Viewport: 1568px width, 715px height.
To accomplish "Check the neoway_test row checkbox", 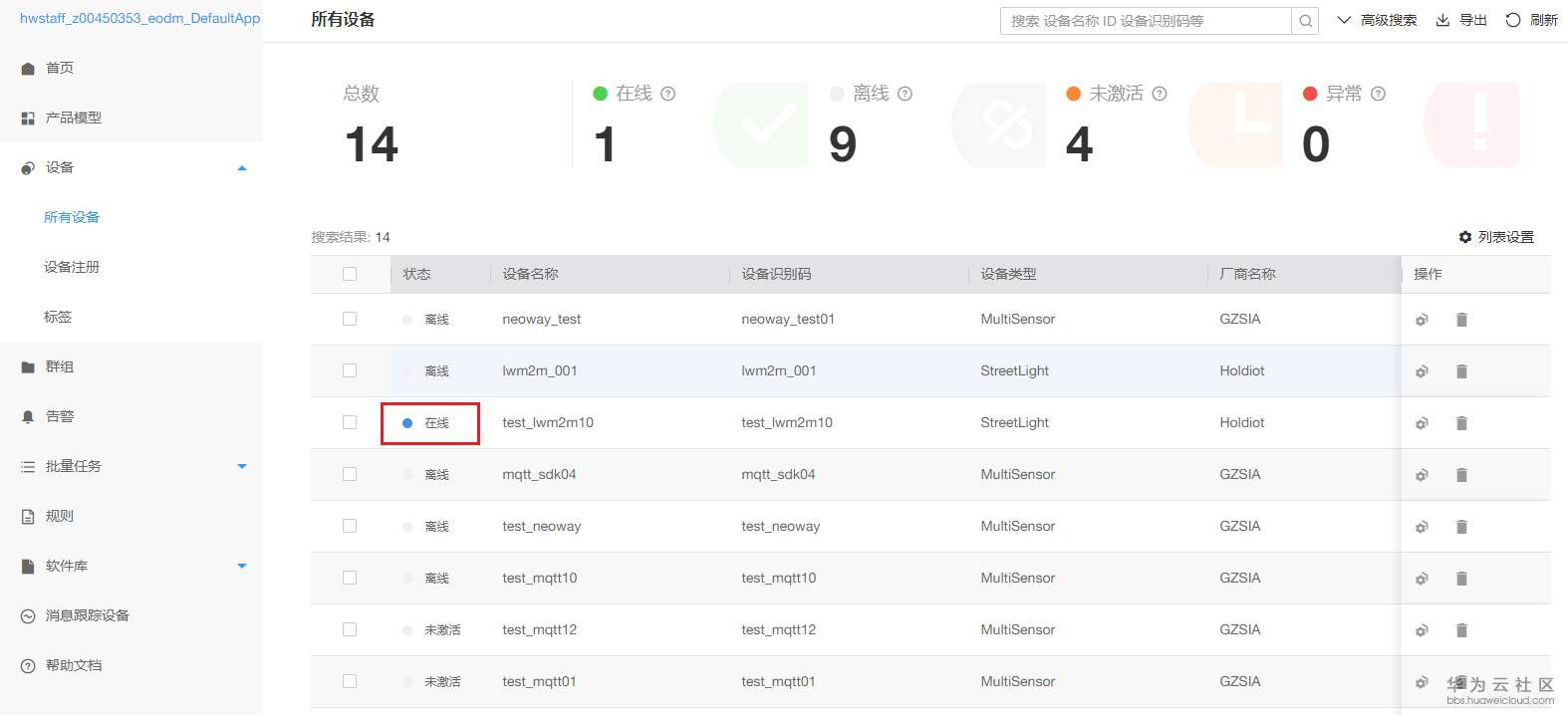I will click(x=350, y=319).
